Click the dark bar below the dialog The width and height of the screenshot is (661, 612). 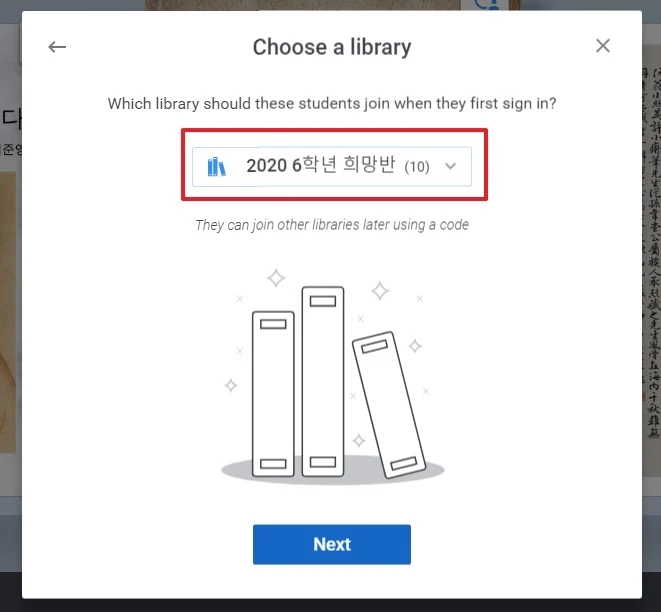(330, 606)
